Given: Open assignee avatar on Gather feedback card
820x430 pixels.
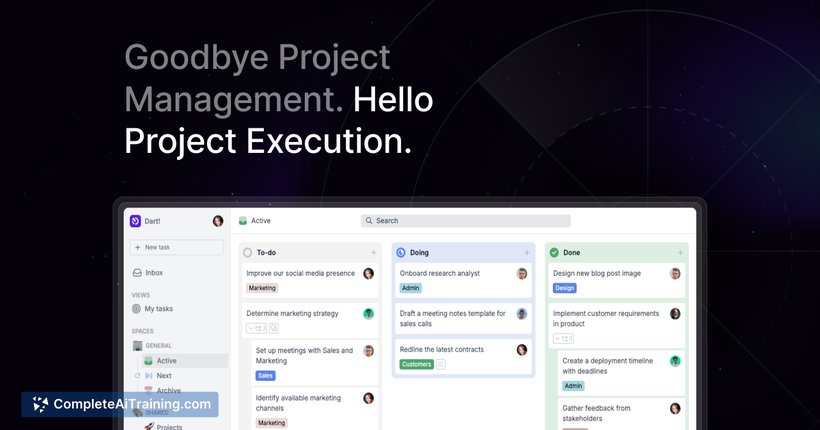Looking at the screenshot, I should pyautogui.click(x=675, y=409).
